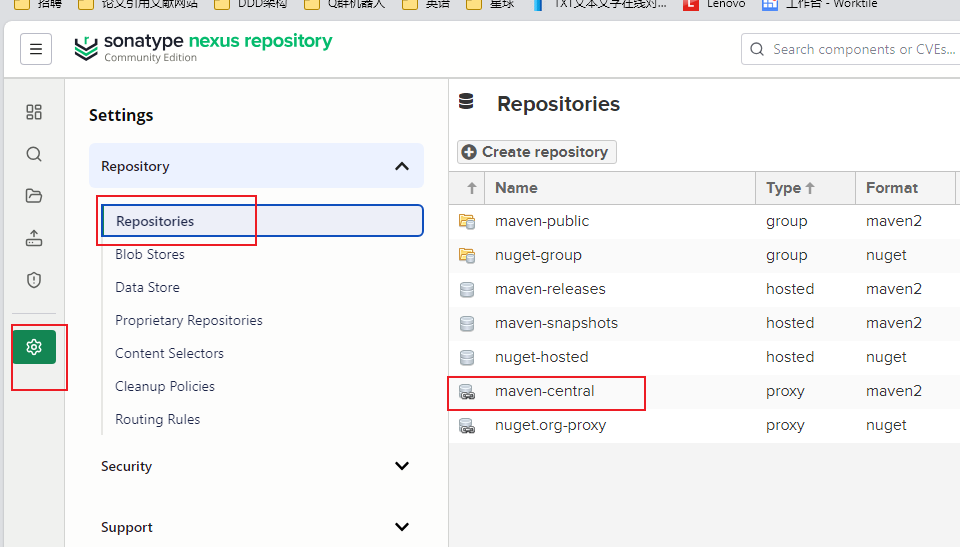
Task: Open the maven-snapshots repository
Action: click(556, 323)
